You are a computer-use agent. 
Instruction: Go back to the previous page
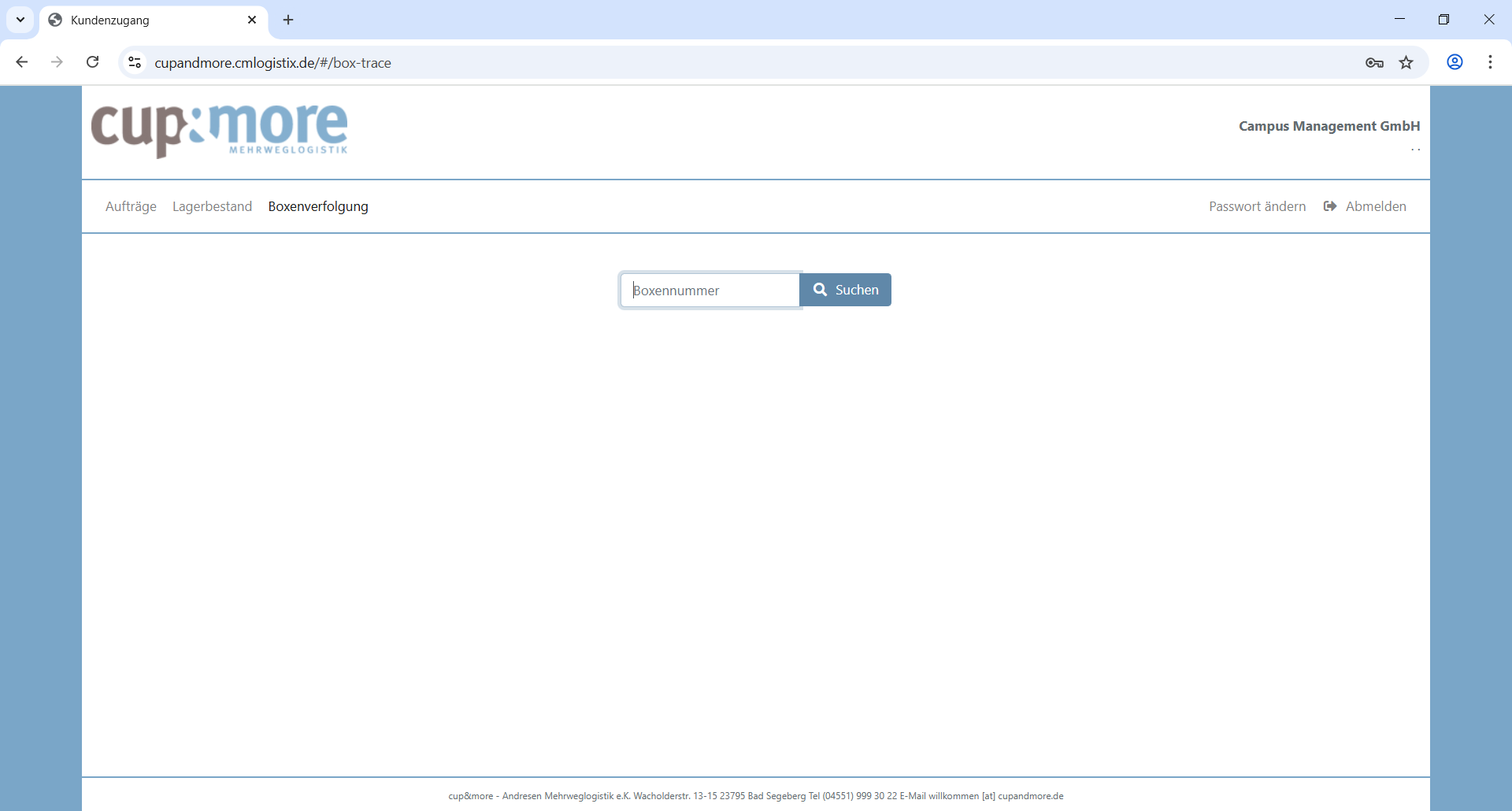[22, 62]
